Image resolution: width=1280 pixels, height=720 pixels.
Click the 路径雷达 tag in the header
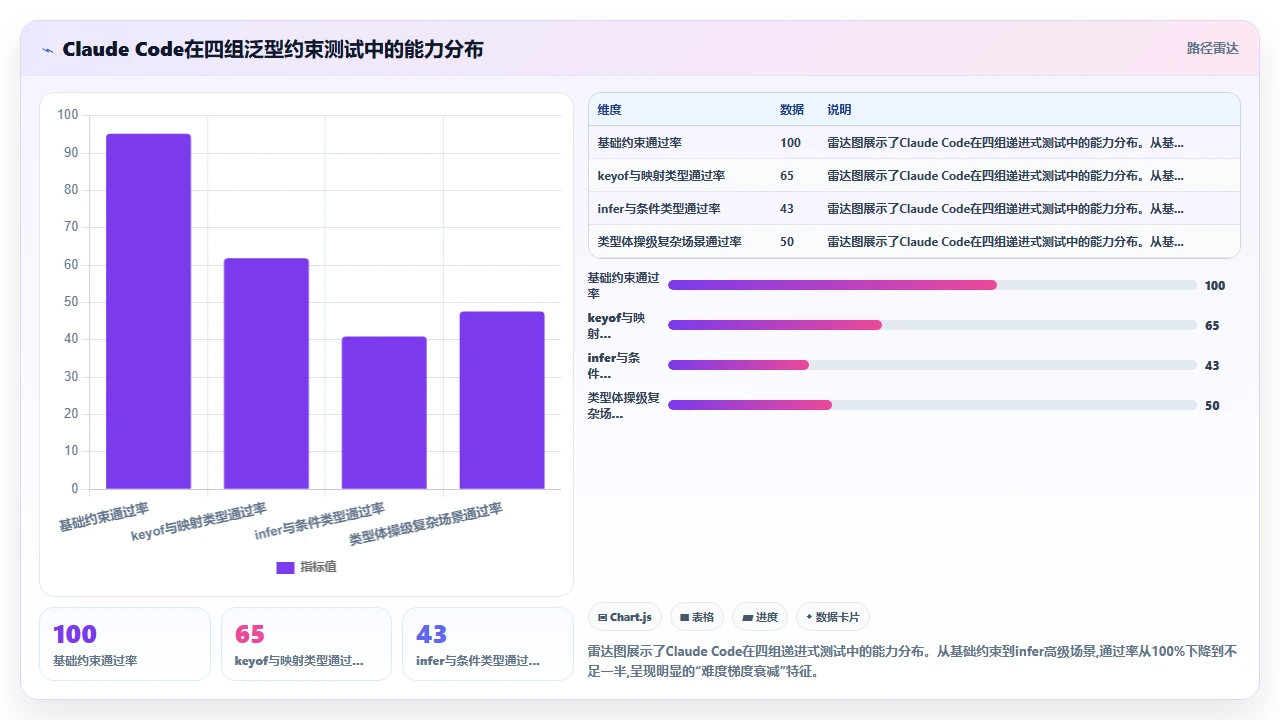coord(1212,48)
